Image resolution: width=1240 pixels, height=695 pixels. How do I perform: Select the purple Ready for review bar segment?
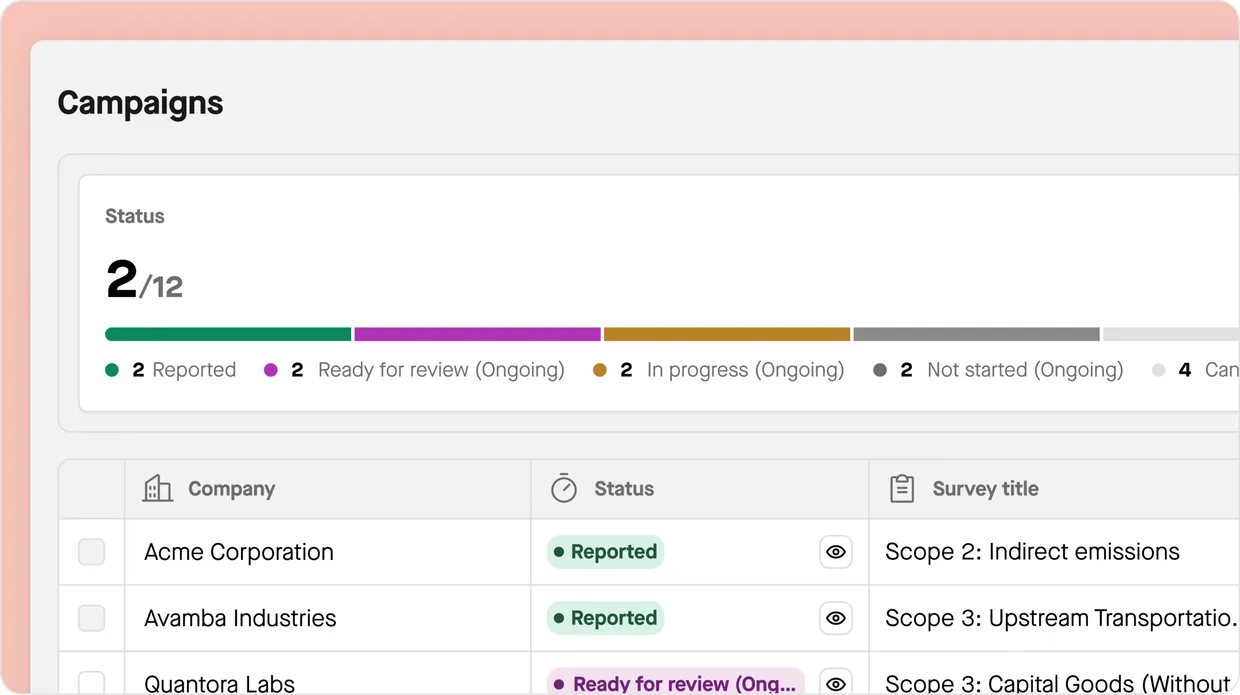477,334
